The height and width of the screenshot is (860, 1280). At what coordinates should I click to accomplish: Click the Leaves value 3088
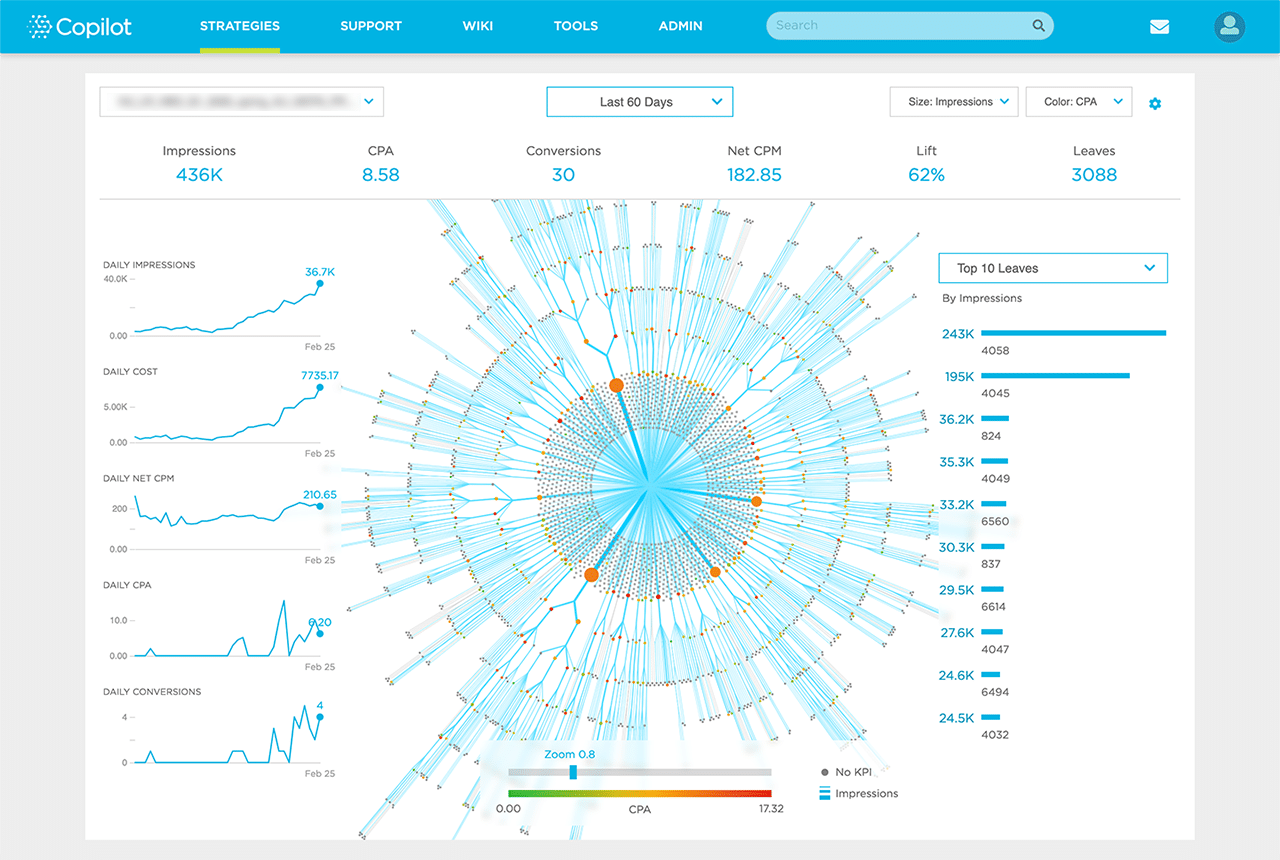pos(1094,175)
